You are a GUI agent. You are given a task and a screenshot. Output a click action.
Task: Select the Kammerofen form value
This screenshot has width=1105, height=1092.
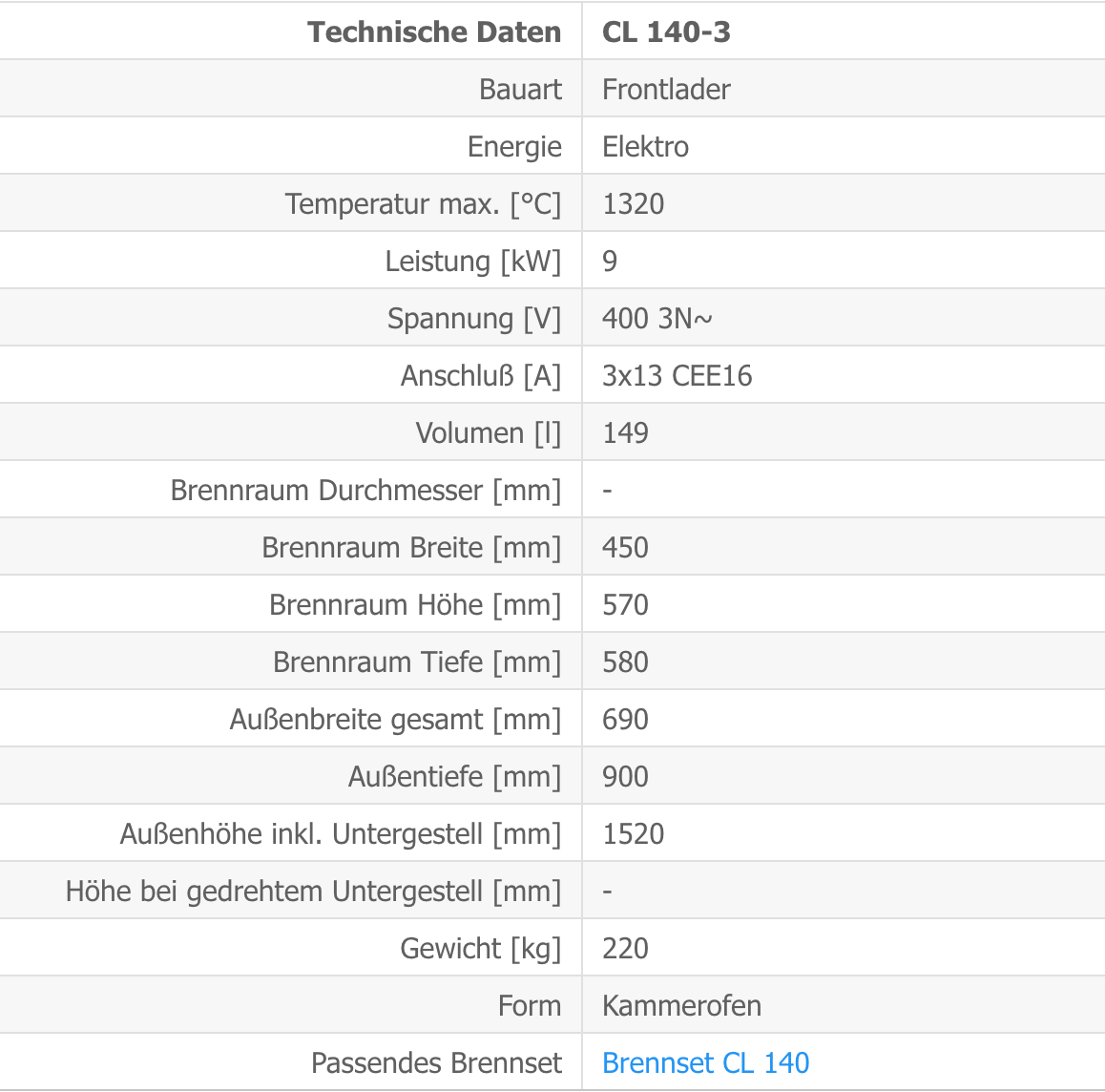[x=681, y=1005]
